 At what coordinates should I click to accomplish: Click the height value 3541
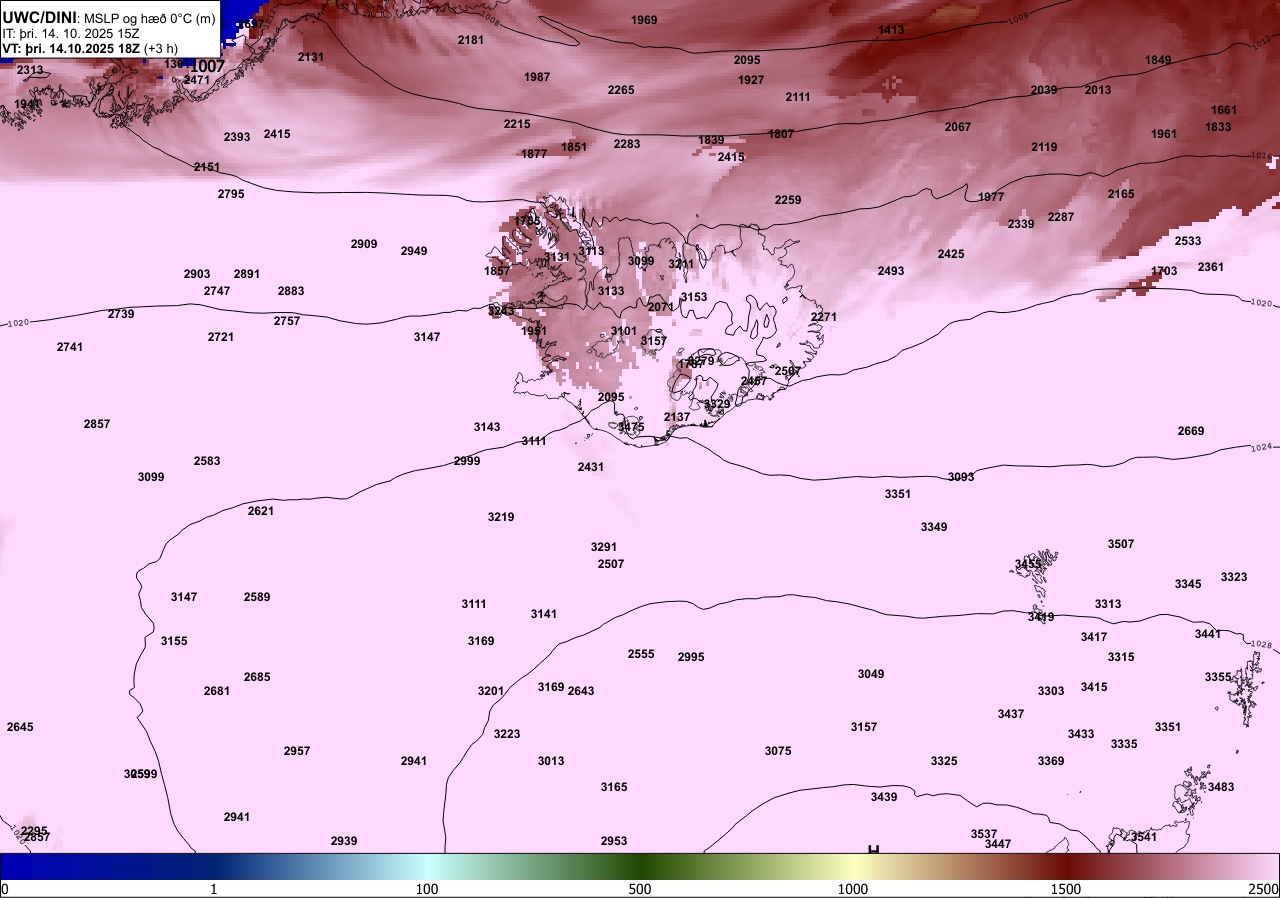(x=1144, y=837)
